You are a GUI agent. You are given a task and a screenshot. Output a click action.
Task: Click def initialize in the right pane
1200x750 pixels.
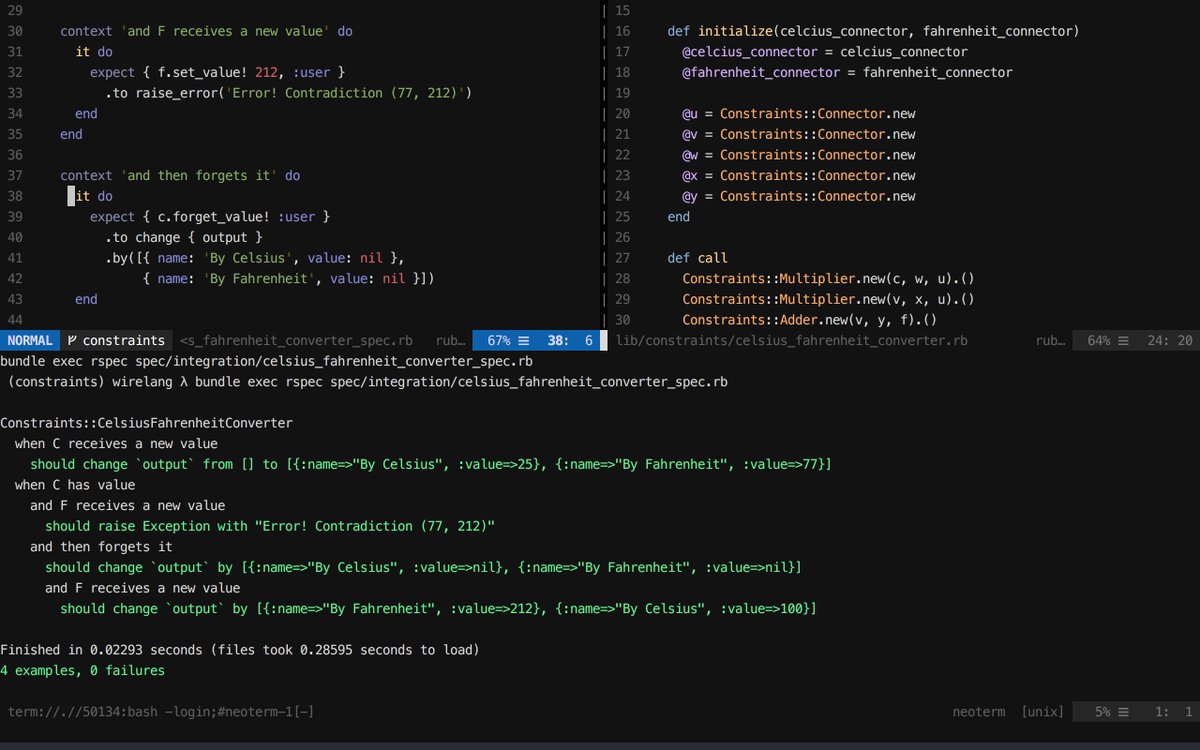pyautogui.click(x=722, y=32)
